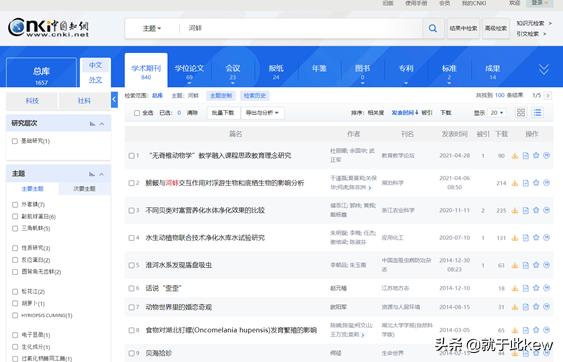This screenshot has width=563, height=362.
Task: Switch to the 报纸 tab
Action: [x=276, y=71]
